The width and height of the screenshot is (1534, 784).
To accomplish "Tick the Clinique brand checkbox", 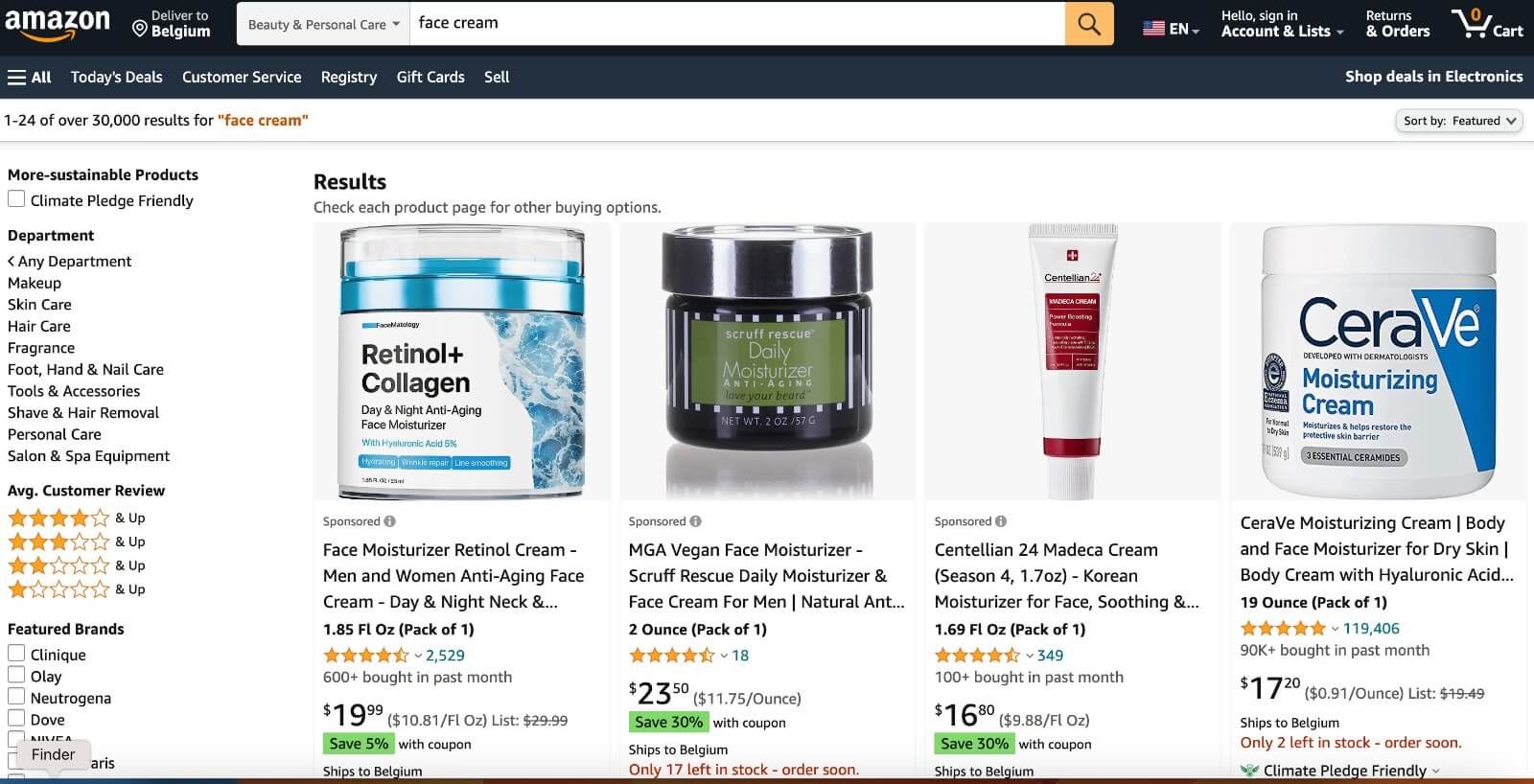I will [x=16, y=654].
